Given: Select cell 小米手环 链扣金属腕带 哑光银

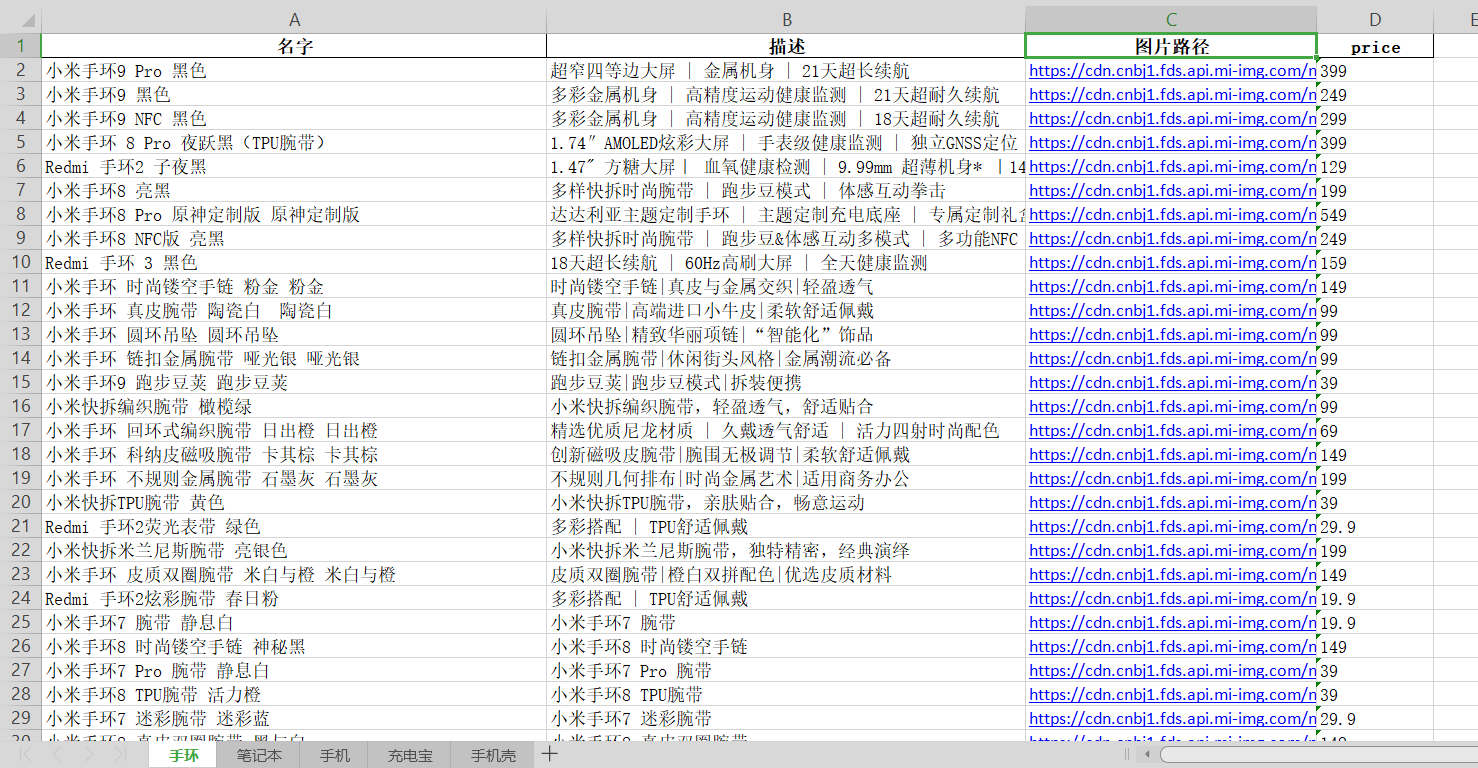Looking at the screenshot, I should pos(294,358).
